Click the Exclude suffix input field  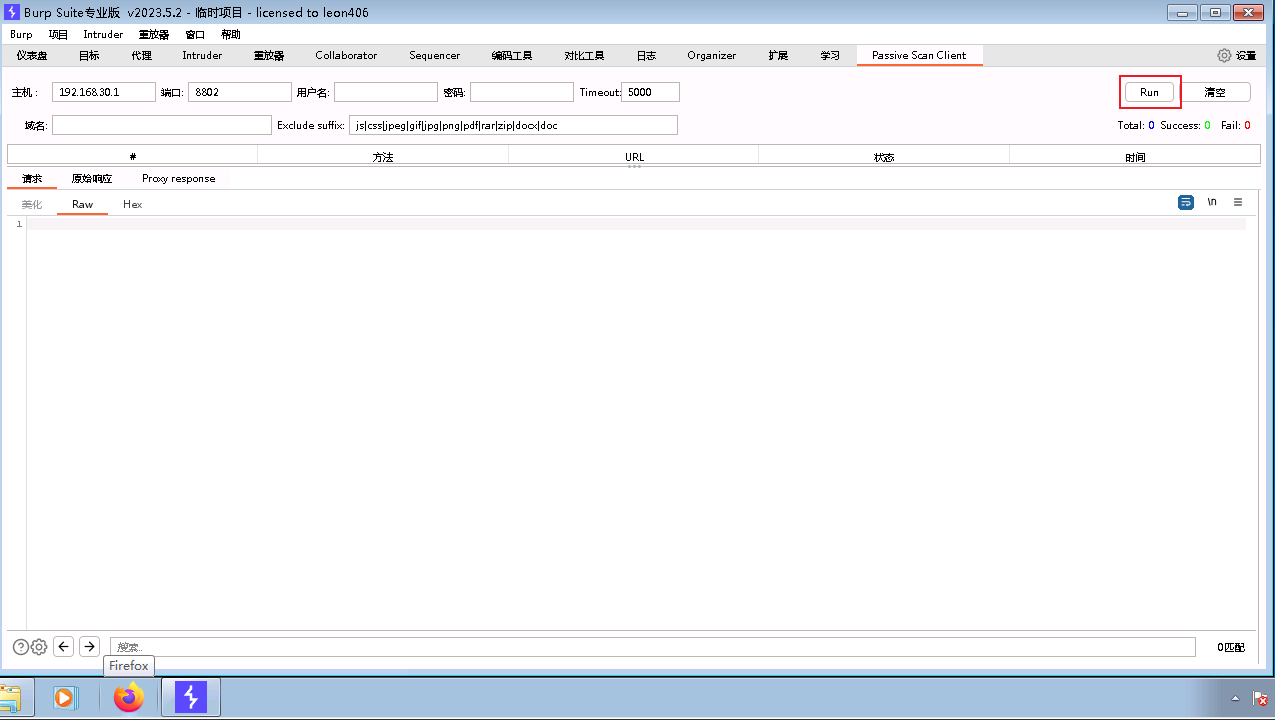pyautogui.click(x=514, y=125)
